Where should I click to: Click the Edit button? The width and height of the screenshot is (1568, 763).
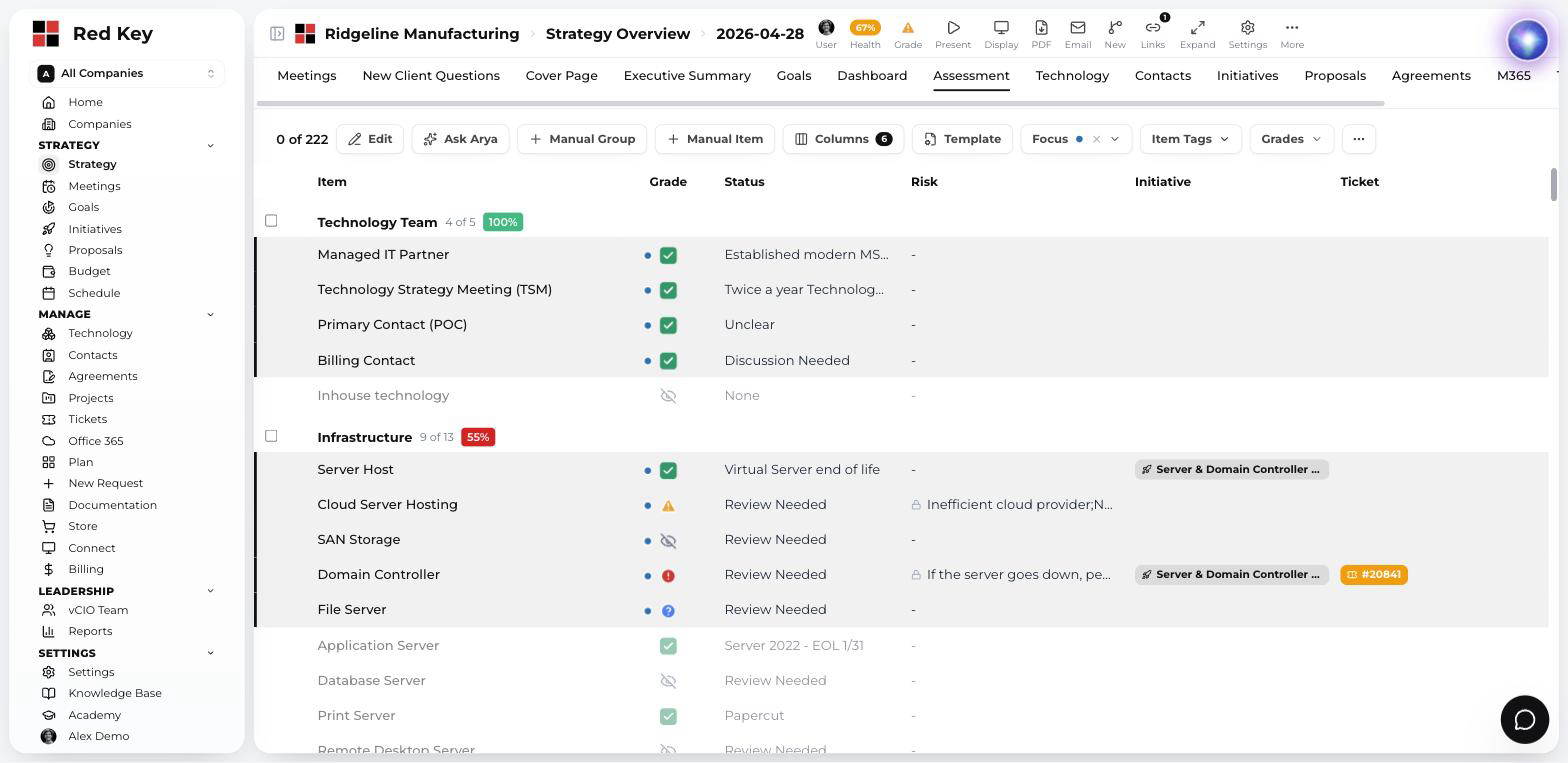370,139
